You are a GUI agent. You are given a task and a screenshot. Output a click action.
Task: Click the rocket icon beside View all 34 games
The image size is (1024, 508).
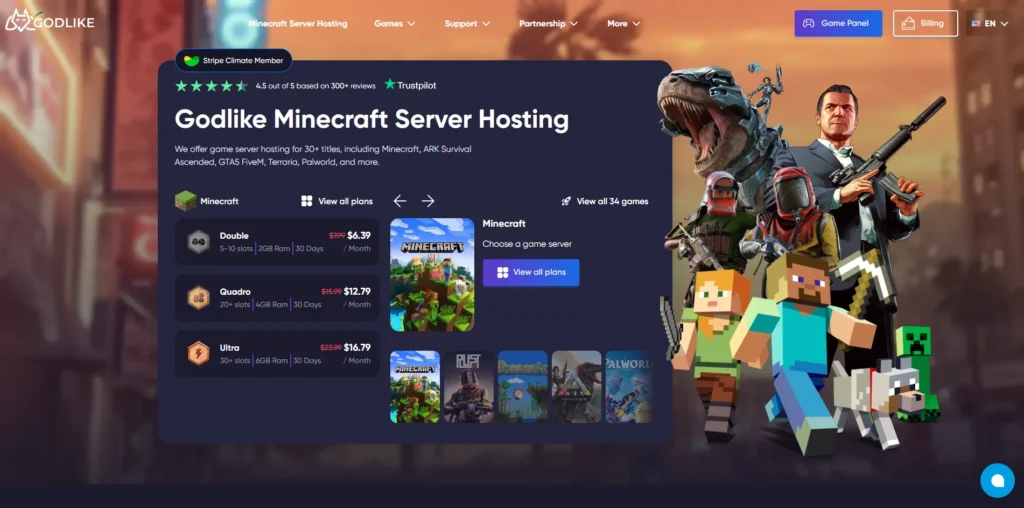(566, 201)
